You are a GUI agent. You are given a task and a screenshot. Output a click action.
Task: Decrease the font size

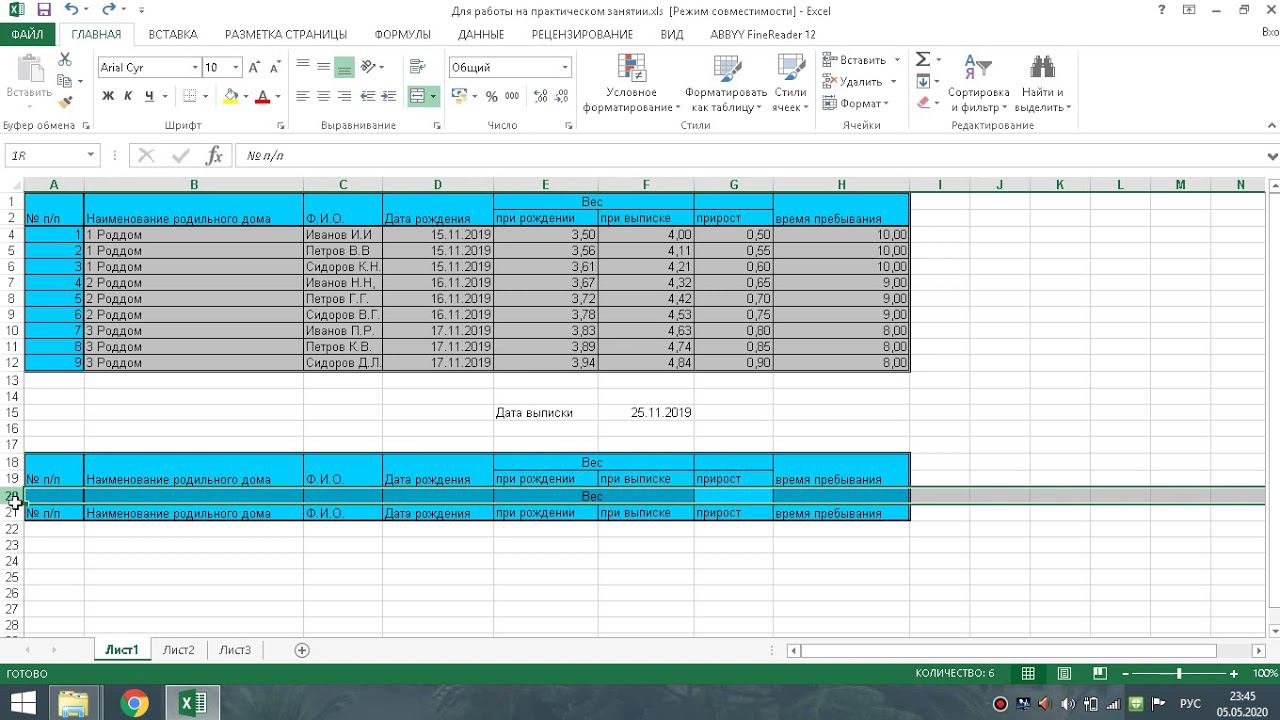(x=275, y=67)
